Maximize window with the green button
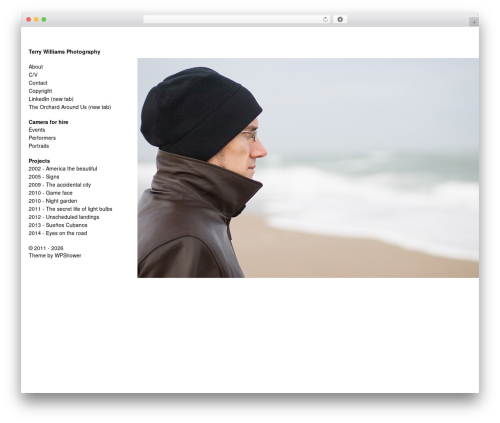Image resolution: width=500 pixels, height=423 pixels. click(x=44, y=19)
